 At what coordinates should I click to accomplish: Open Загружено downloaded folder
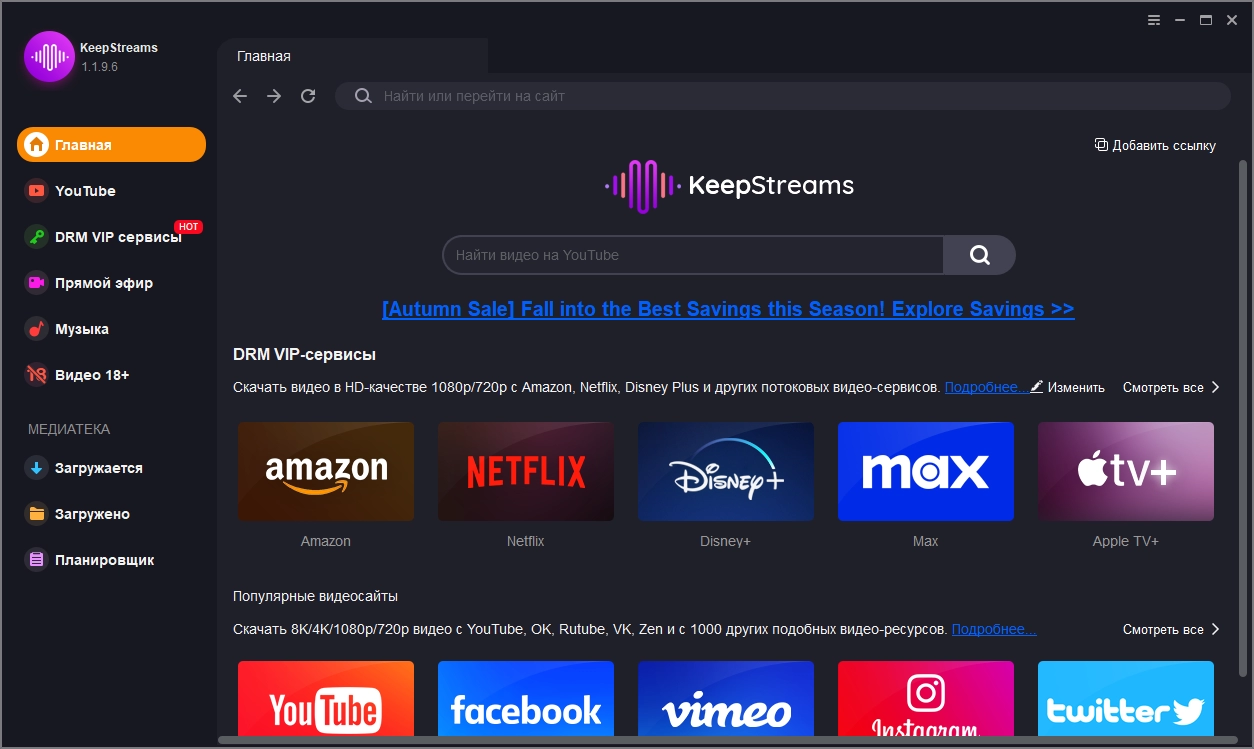(111, 514)
